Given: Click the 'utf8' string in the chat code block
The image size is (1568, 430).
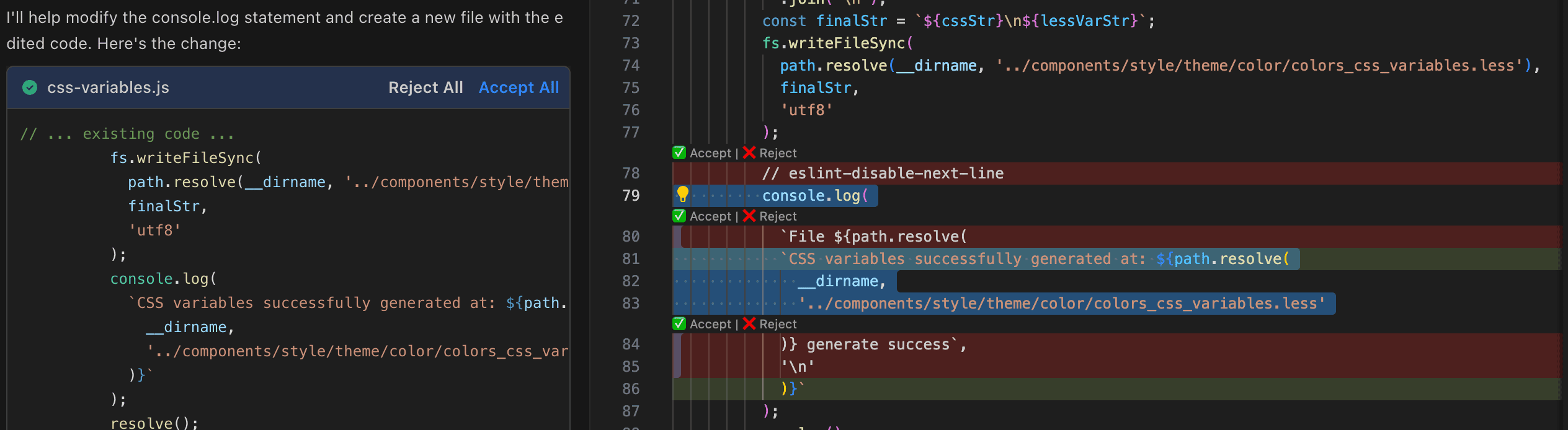Looking at the screenshot, I should (x=154, y=230).
